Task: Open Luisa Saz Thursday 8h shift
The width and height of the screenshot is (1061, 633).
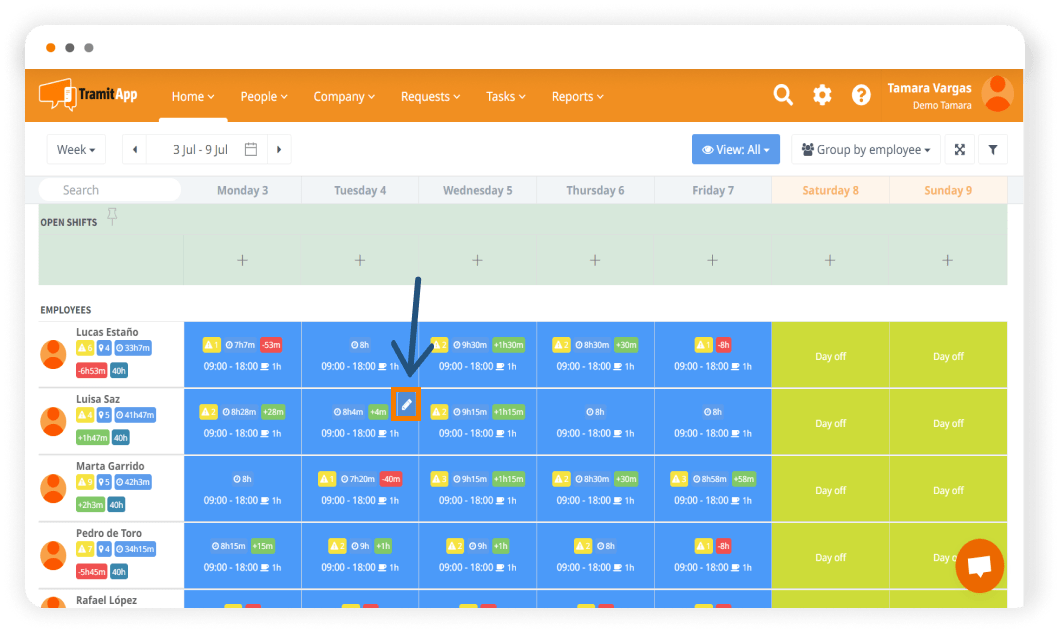Action: pos(595,422)
